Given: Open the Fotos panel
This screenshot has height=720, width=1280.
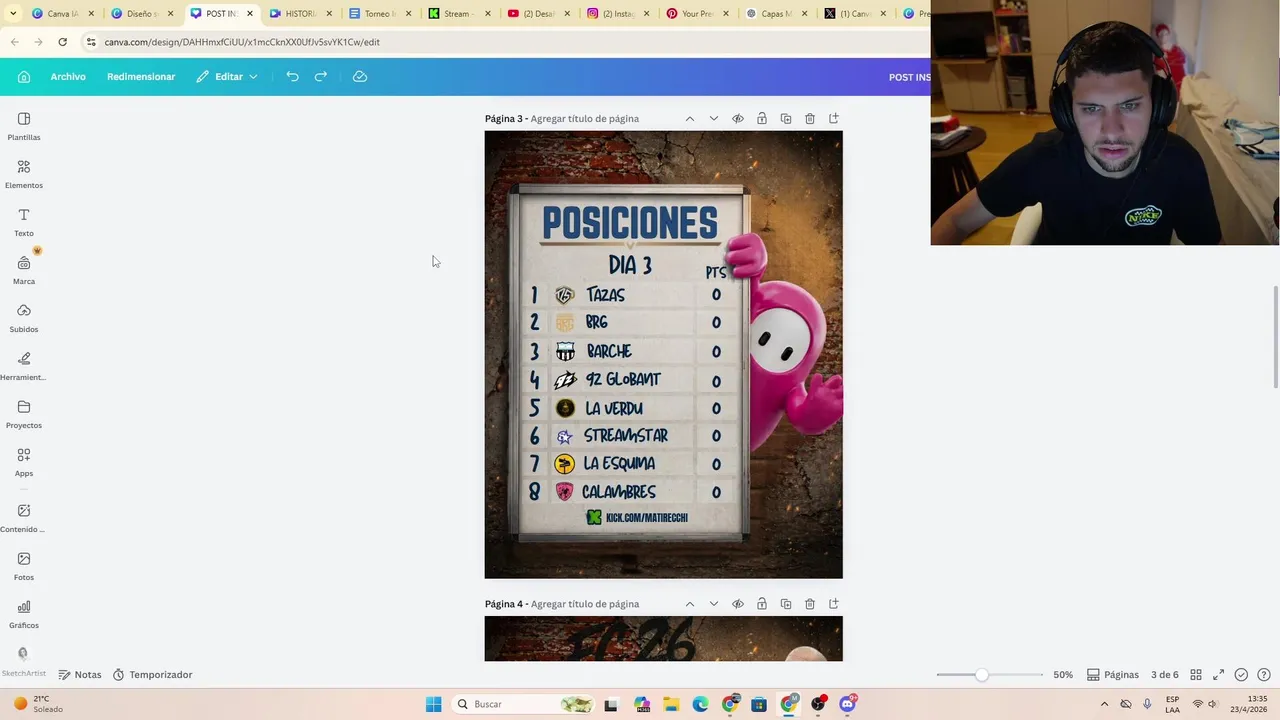Looking at the screenshot, I should click(x=24, y=566).
